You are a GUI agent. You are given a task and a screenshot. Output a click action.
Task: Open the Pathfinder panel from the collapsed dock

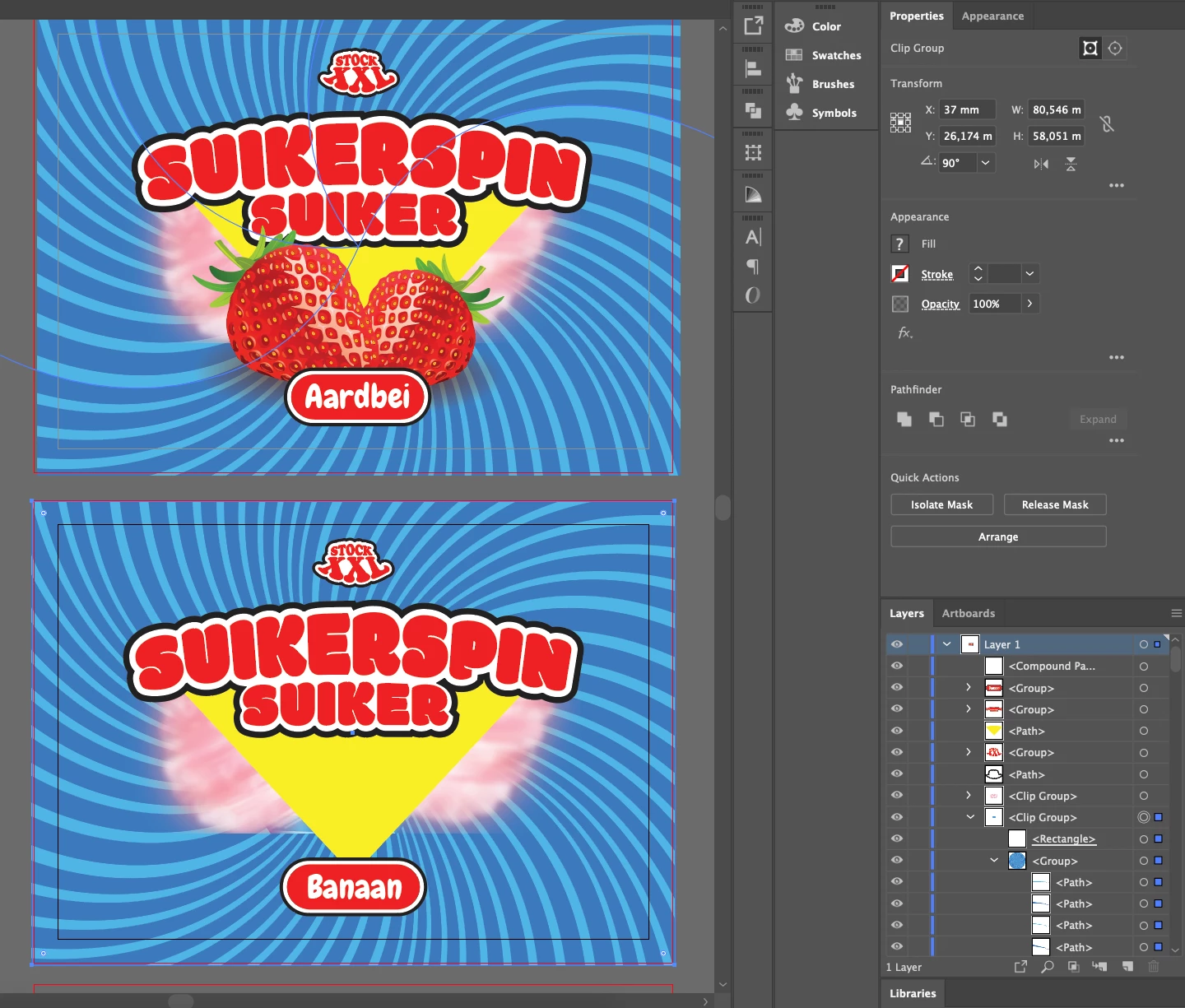(x=753, y=110)
